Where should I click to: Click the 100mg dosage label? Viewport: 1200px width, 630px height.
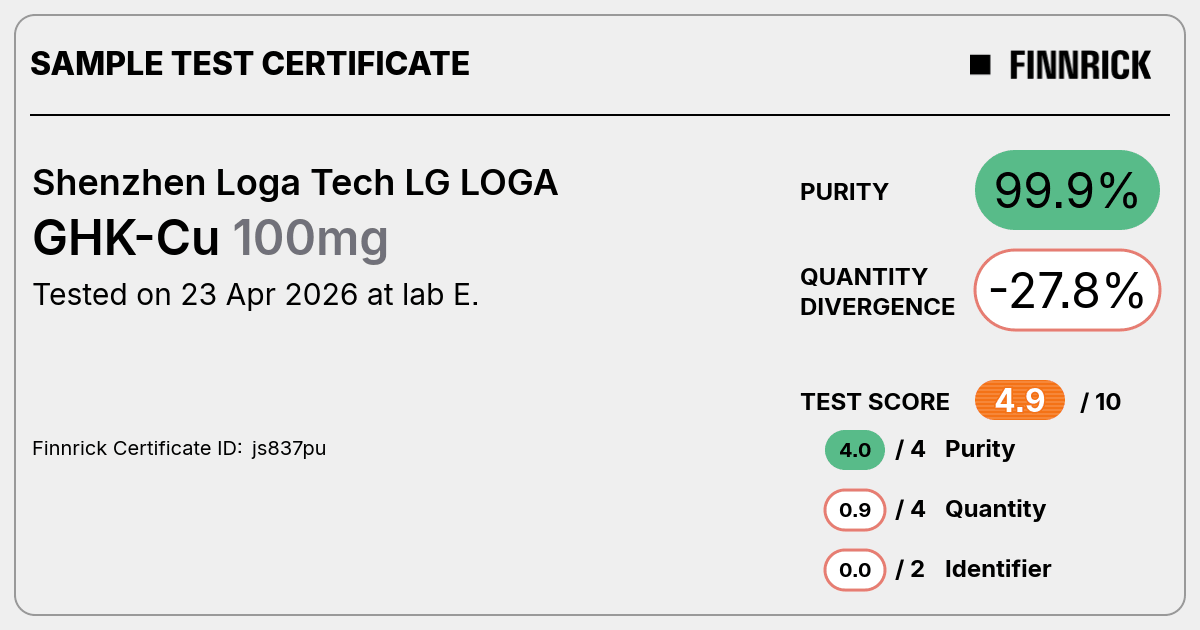coord(310,240)
